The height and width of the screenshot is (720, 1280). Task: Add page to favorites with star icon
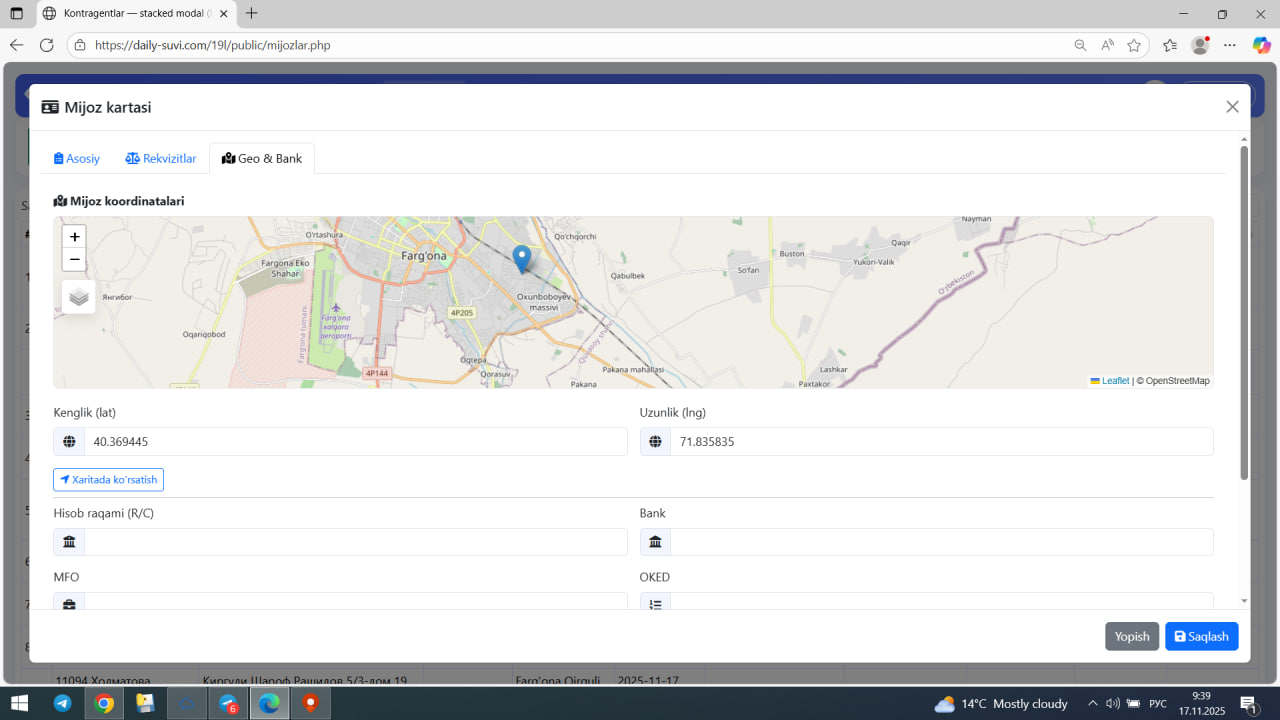click(1134, 45)
